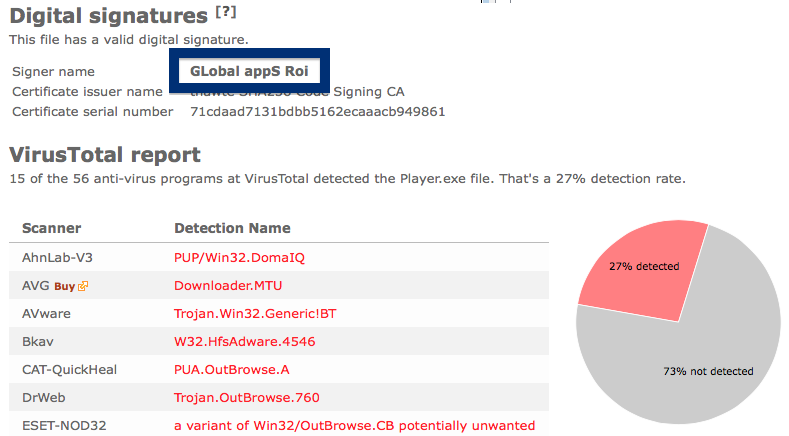Screen dimensions: 789x436
Task: Click the AVG Buy link
Action: coord(64,286)
